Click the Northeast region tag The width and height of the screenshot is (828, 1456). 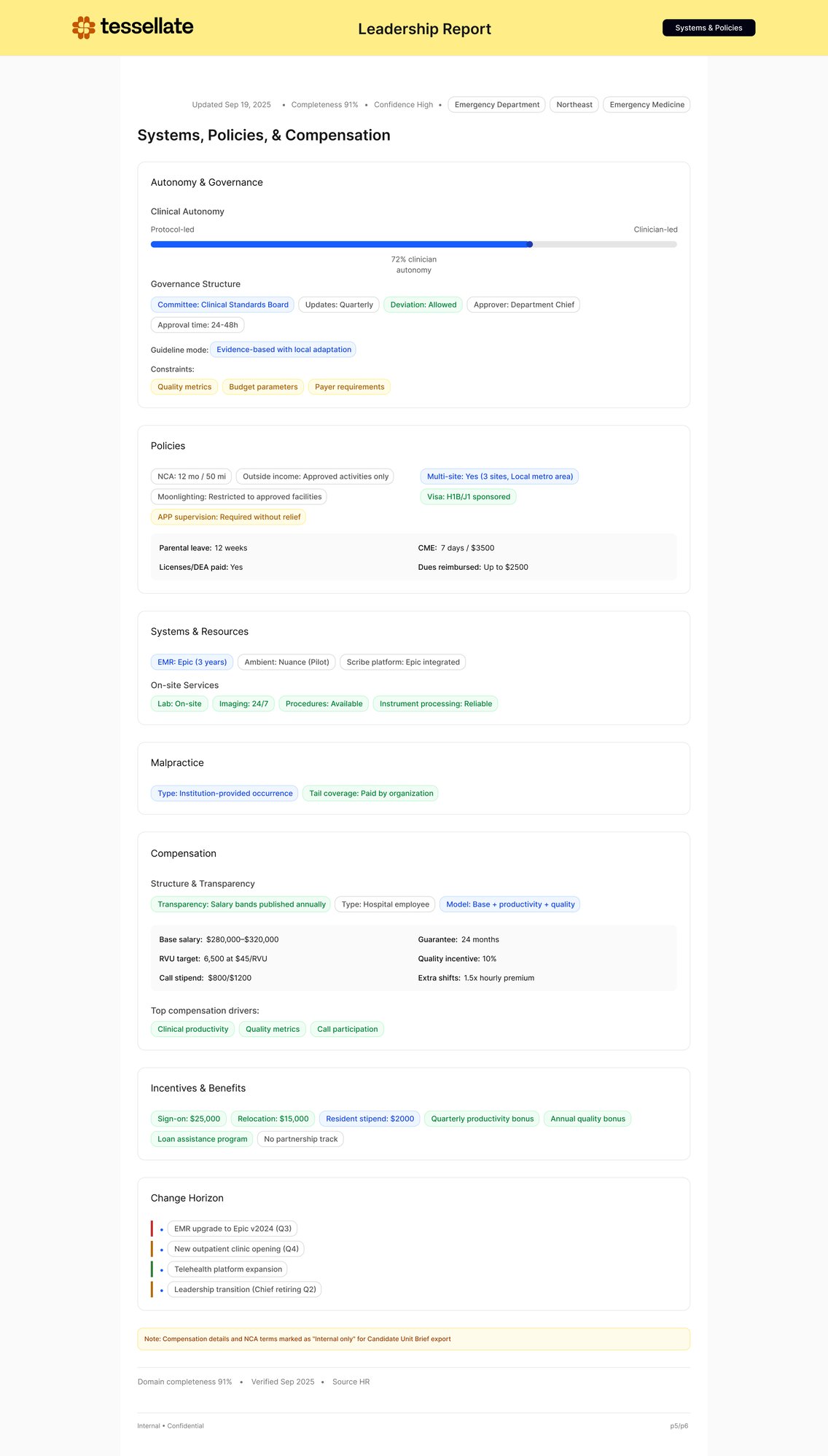click(574, 105)
